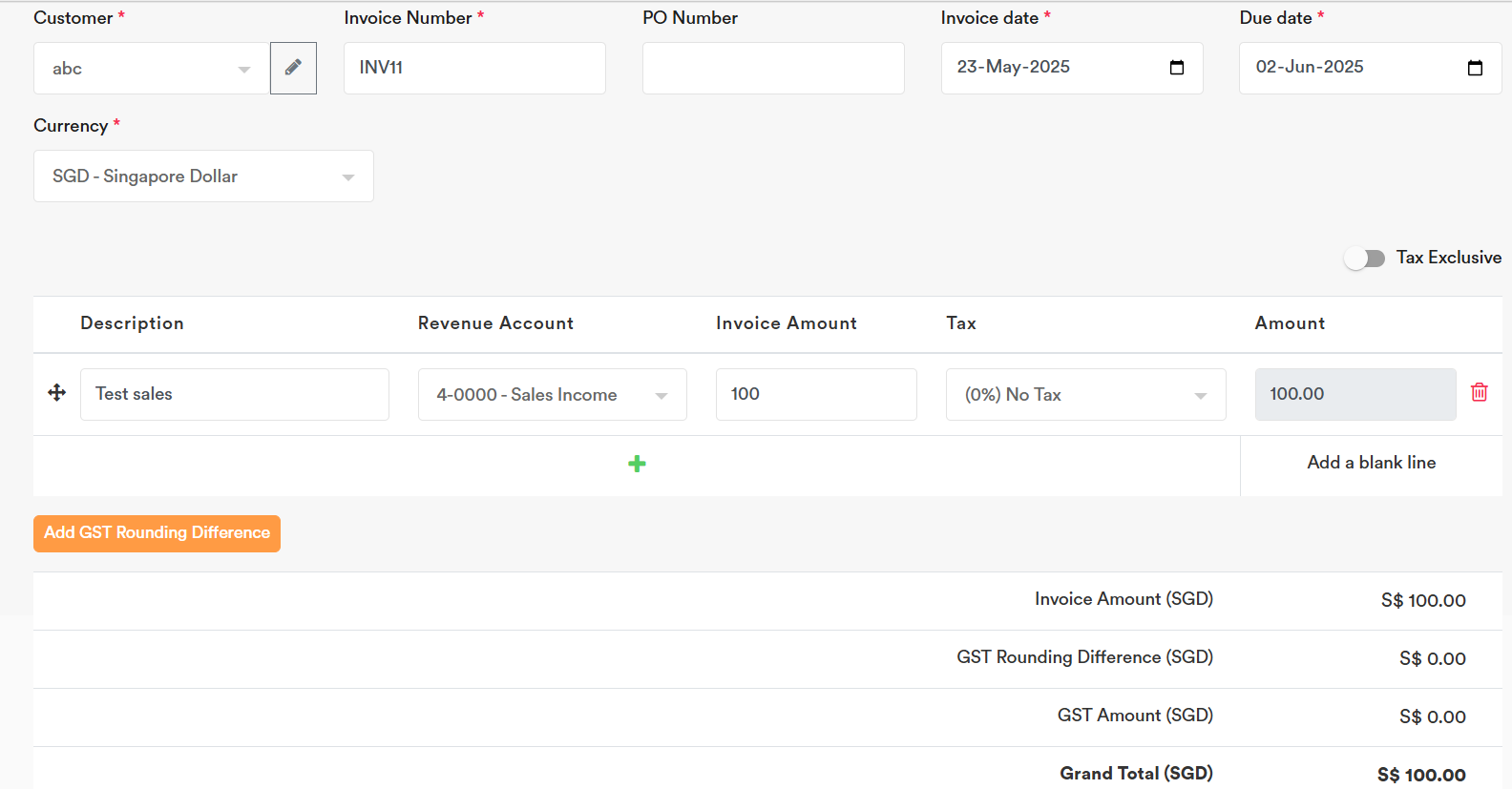Click the green plus icon to add line
The width and height of the screenshot is (1512, 789).
(637, 464)
